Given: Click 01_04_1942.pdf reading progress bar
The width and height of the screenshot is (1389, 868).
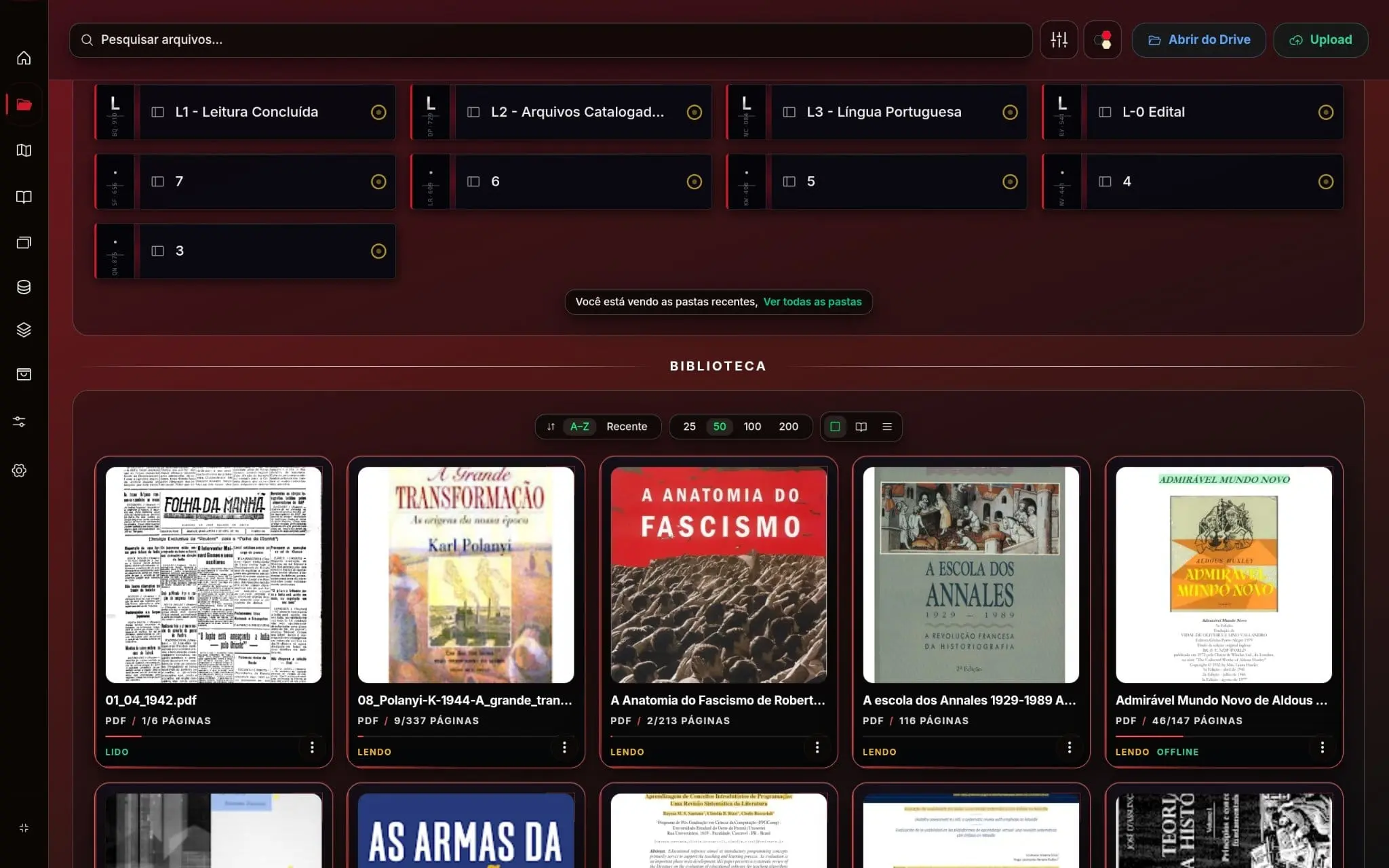Looking at the screenshot, I should point(214,736).
